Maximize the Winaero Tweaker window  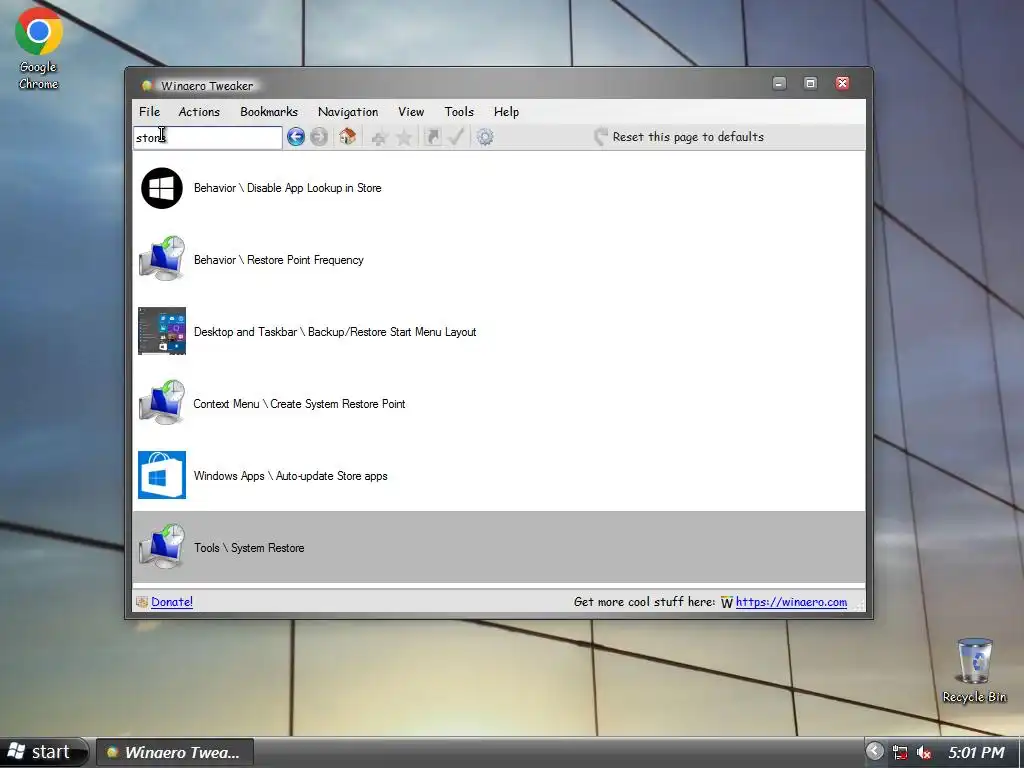click(x=810, y=83)
